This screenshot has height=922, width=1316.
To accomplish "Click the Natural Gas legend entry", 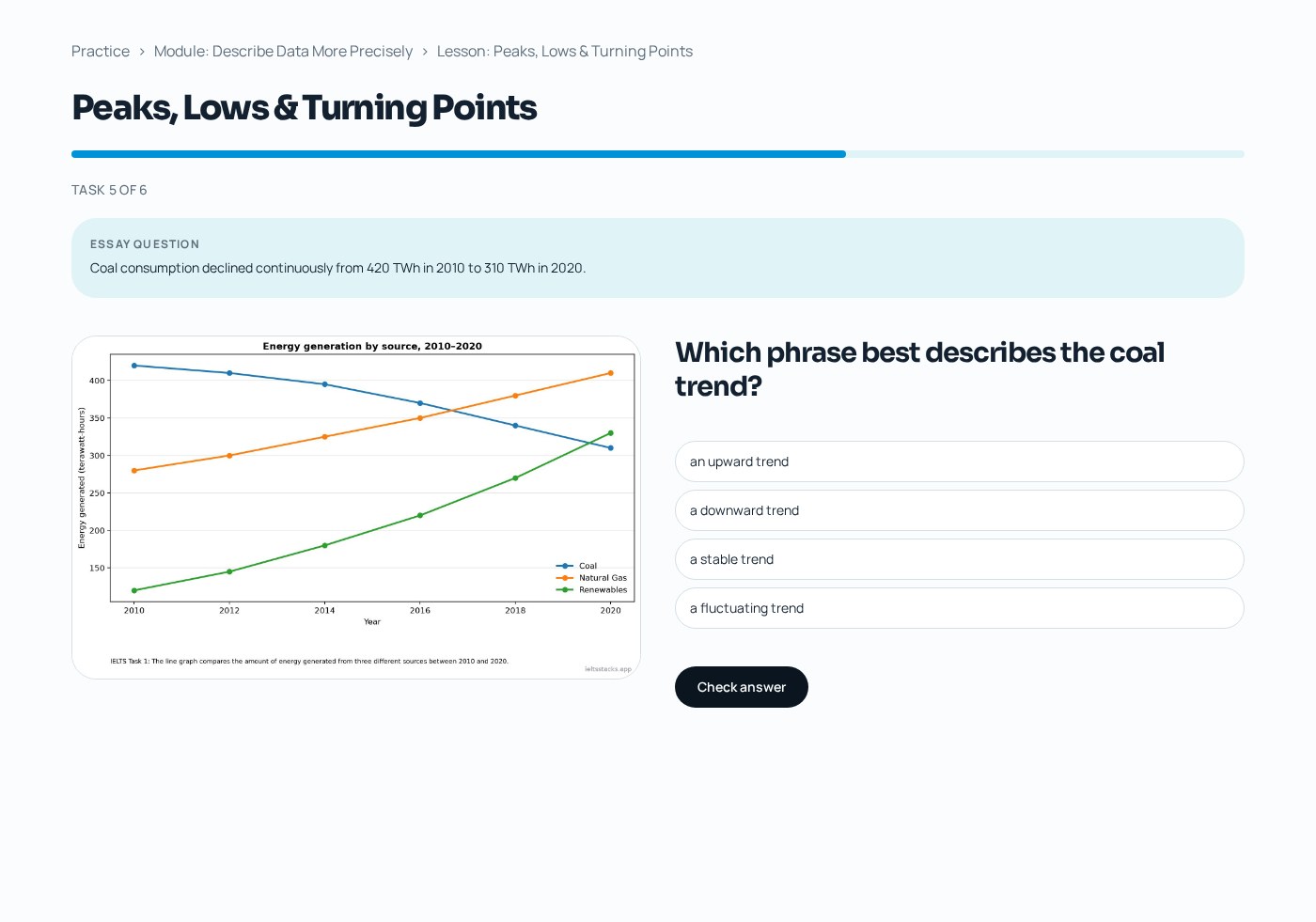I will (592, 578).
